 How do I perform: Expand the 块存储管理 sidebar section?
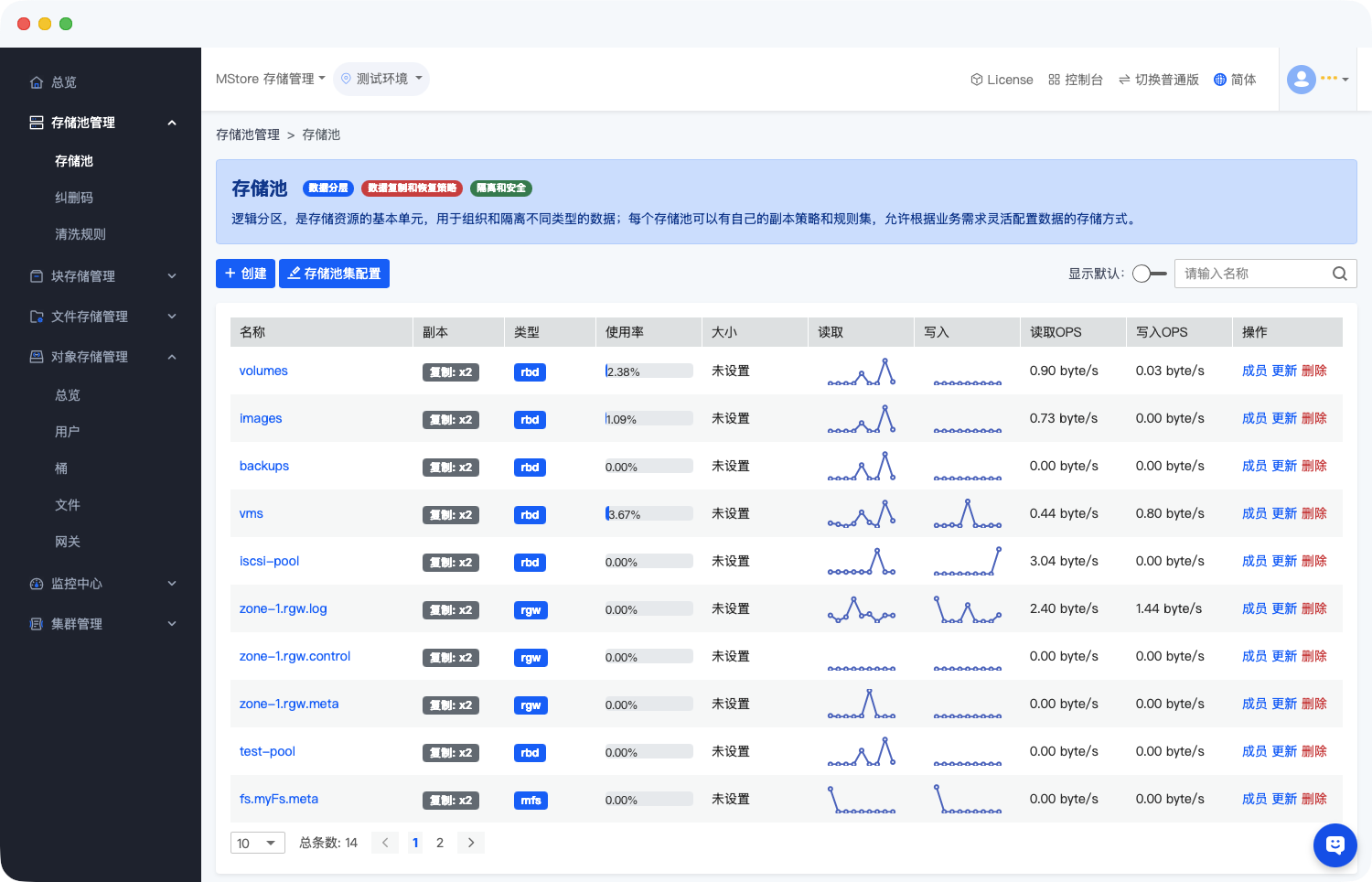[x=172, y=276]
